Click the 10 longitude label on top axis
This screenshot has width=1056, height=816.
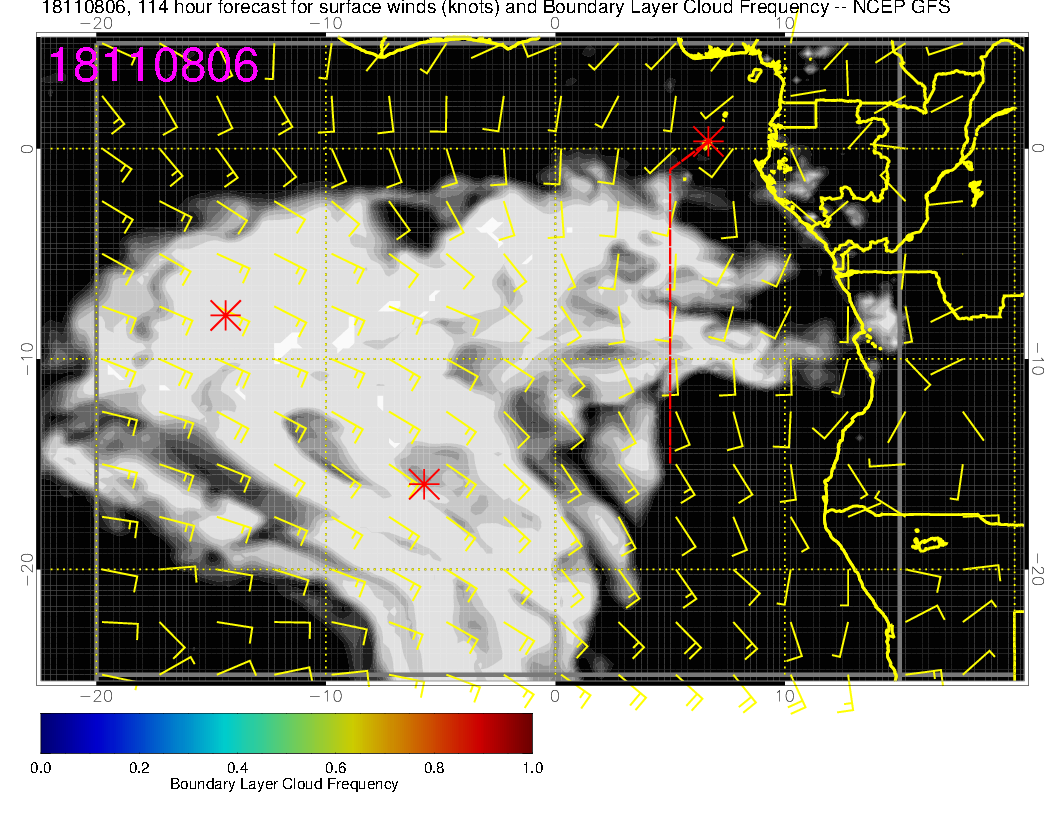pyautogui.click(x=786, y=22)
